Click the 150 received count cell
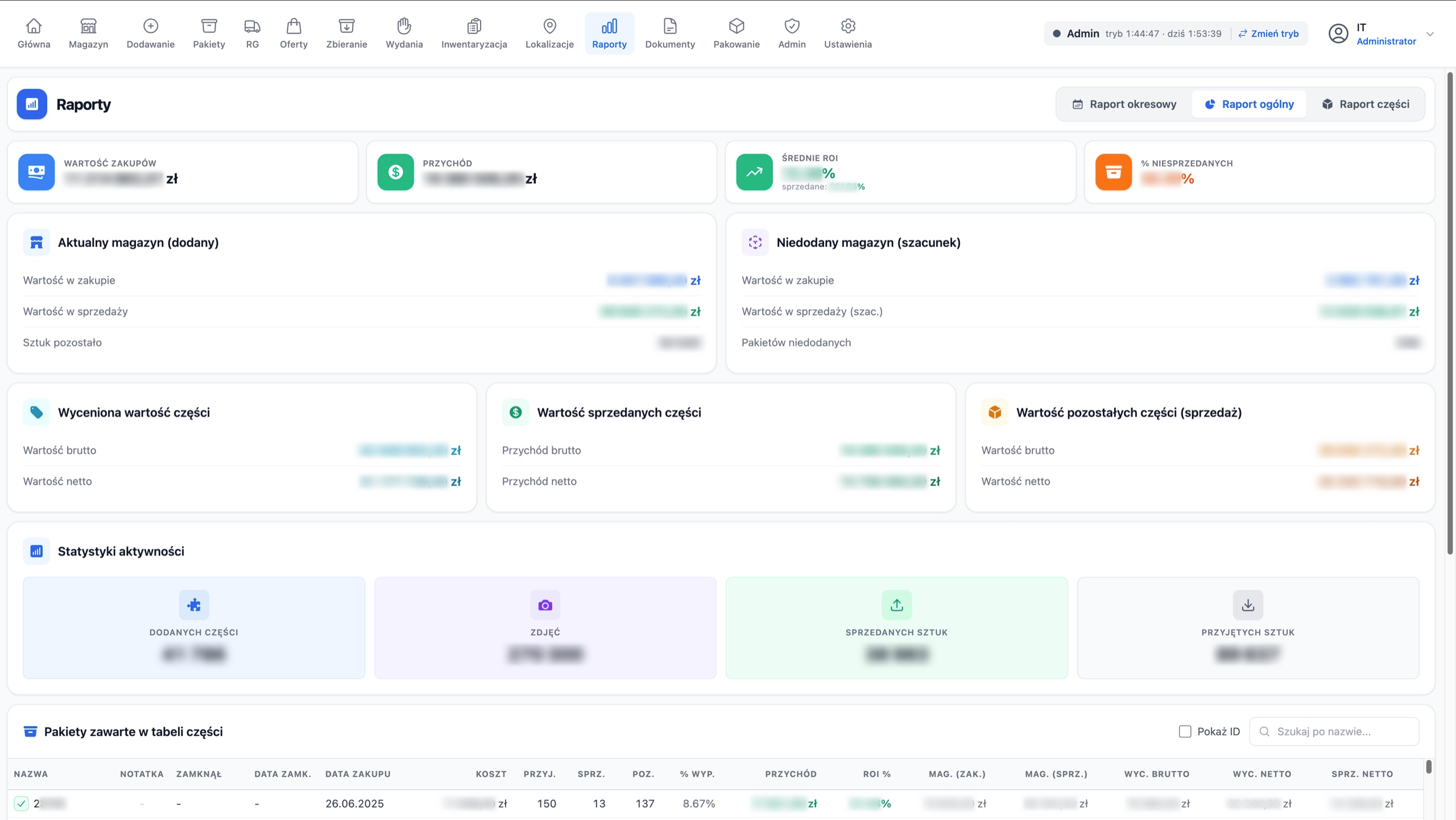The height and width of the screenshot is (820, 1456). 547,804
